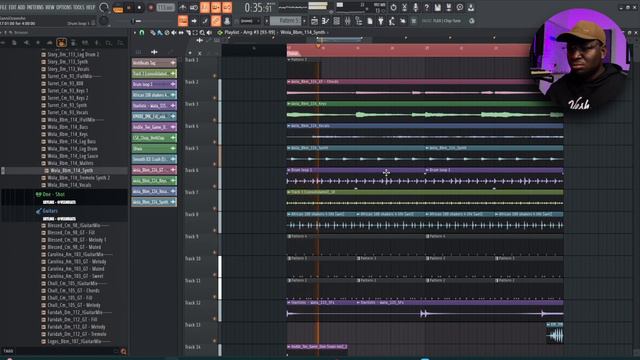Toggle the countdown-before-recording icon
Screen dimensions: 640x360
(205, 8)
